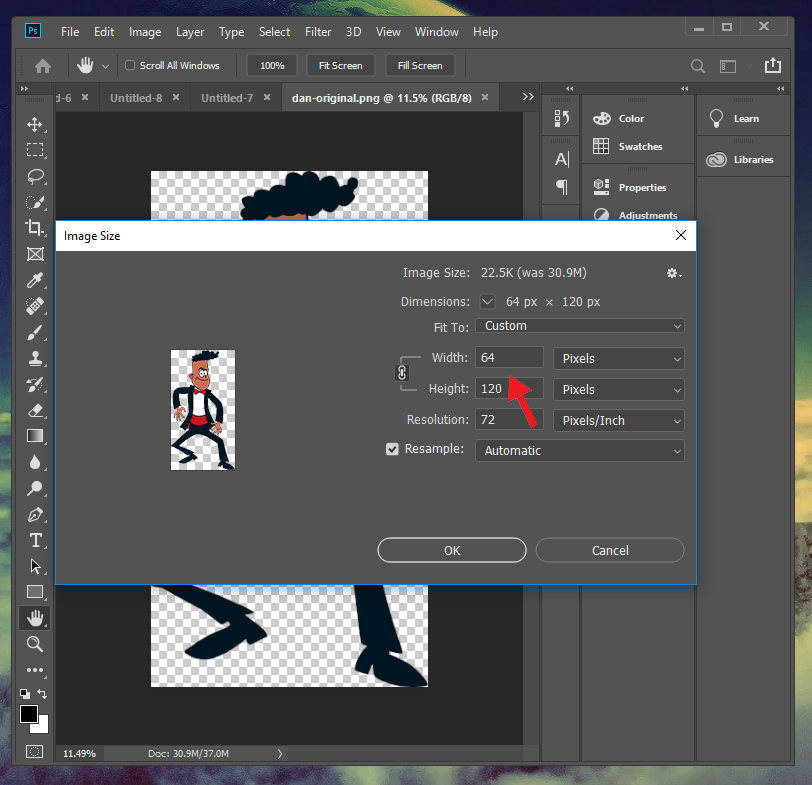Click Cancel in Image Size dialog
Image resolution: width=812 pixels, height=785 pixels.
pyautogui.click(x=610, y=550)
